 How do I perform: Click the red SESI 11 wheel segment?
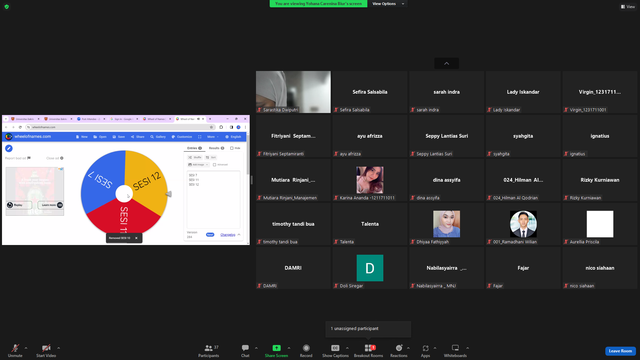(x=124, y=217)
